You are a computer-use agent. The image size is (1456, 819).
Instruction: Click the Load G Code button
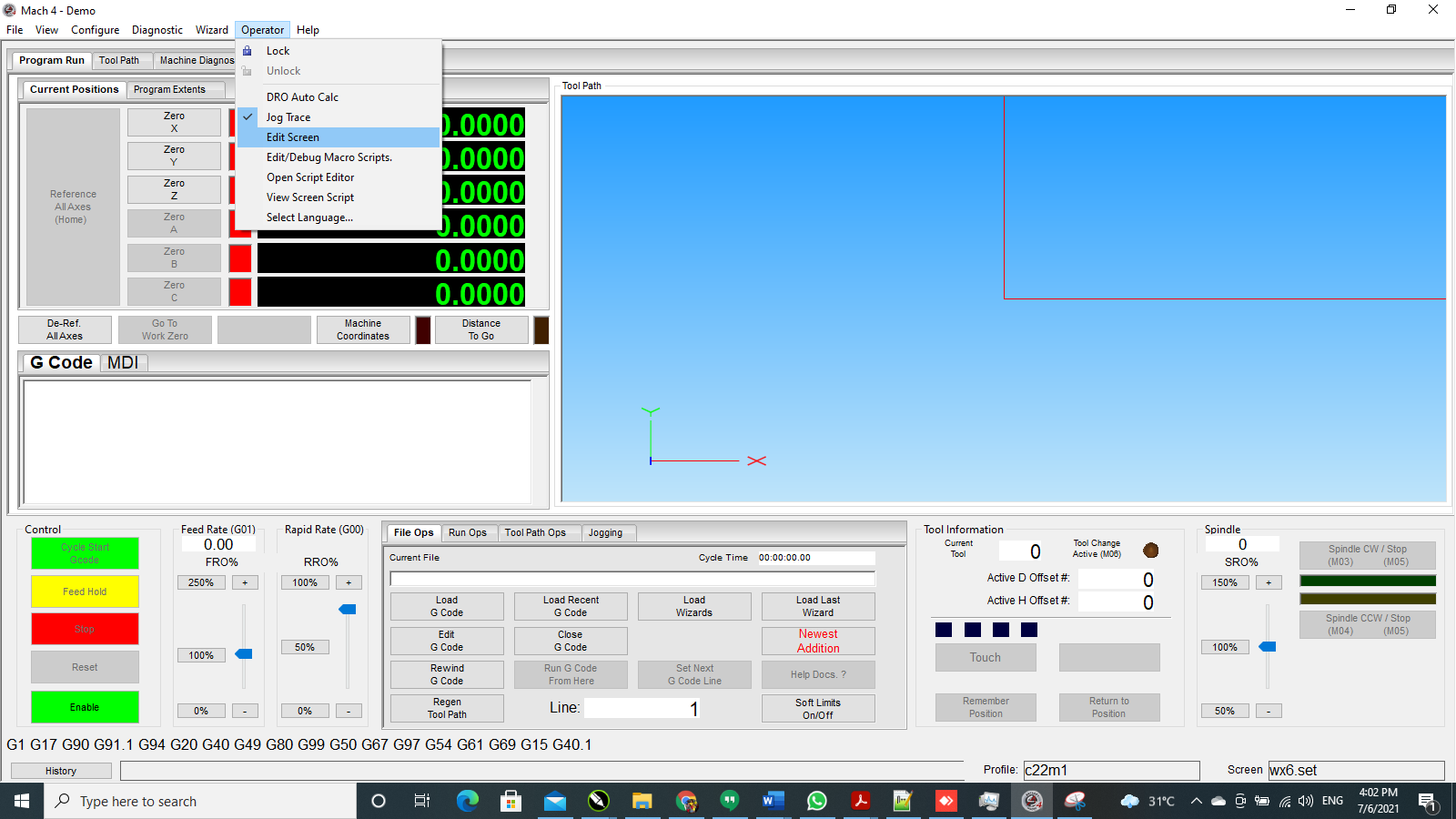coord(446,606)
